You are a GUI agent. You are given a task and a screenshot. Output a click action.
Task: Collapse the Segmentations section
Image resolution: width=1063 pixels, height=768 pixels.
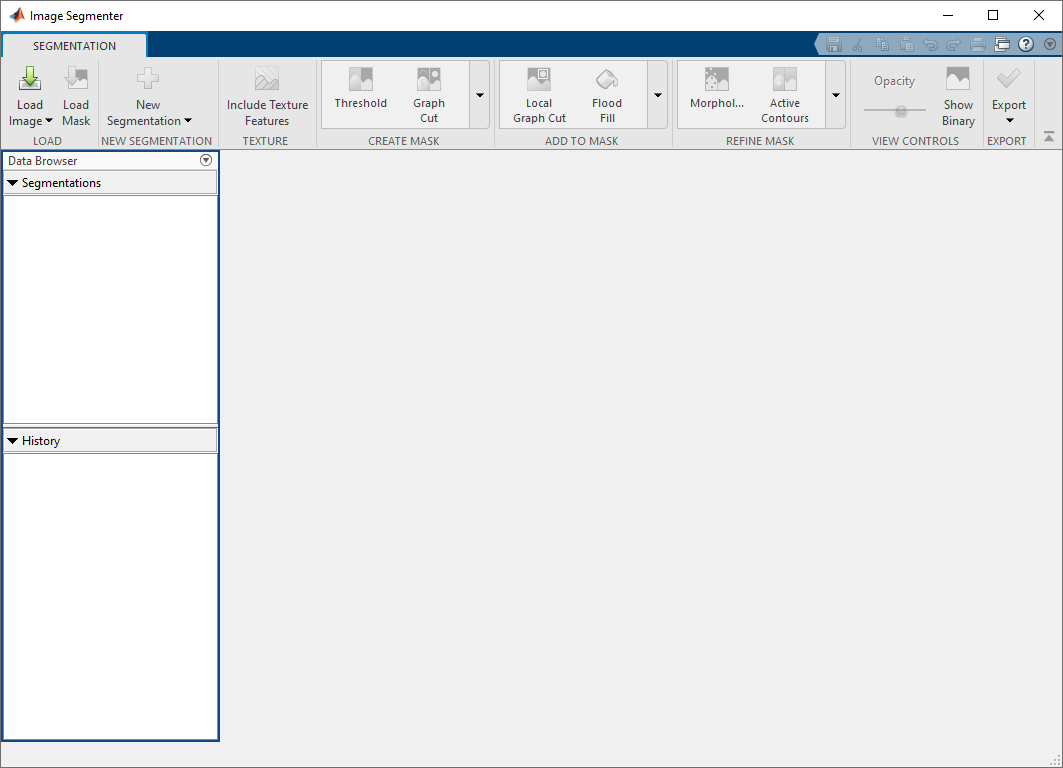(x=12, y=183)
